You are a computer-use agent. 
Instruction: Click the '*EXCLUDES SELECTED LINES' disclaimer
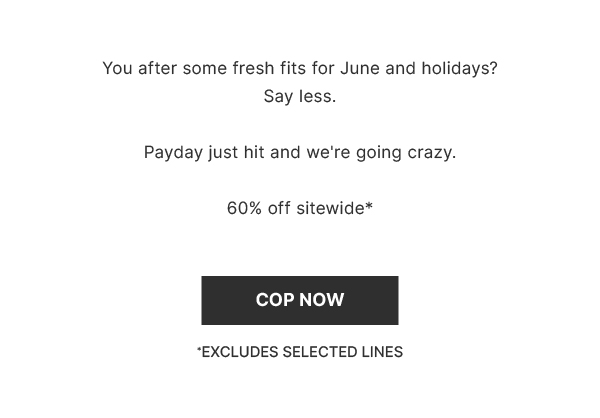[300, 352]
